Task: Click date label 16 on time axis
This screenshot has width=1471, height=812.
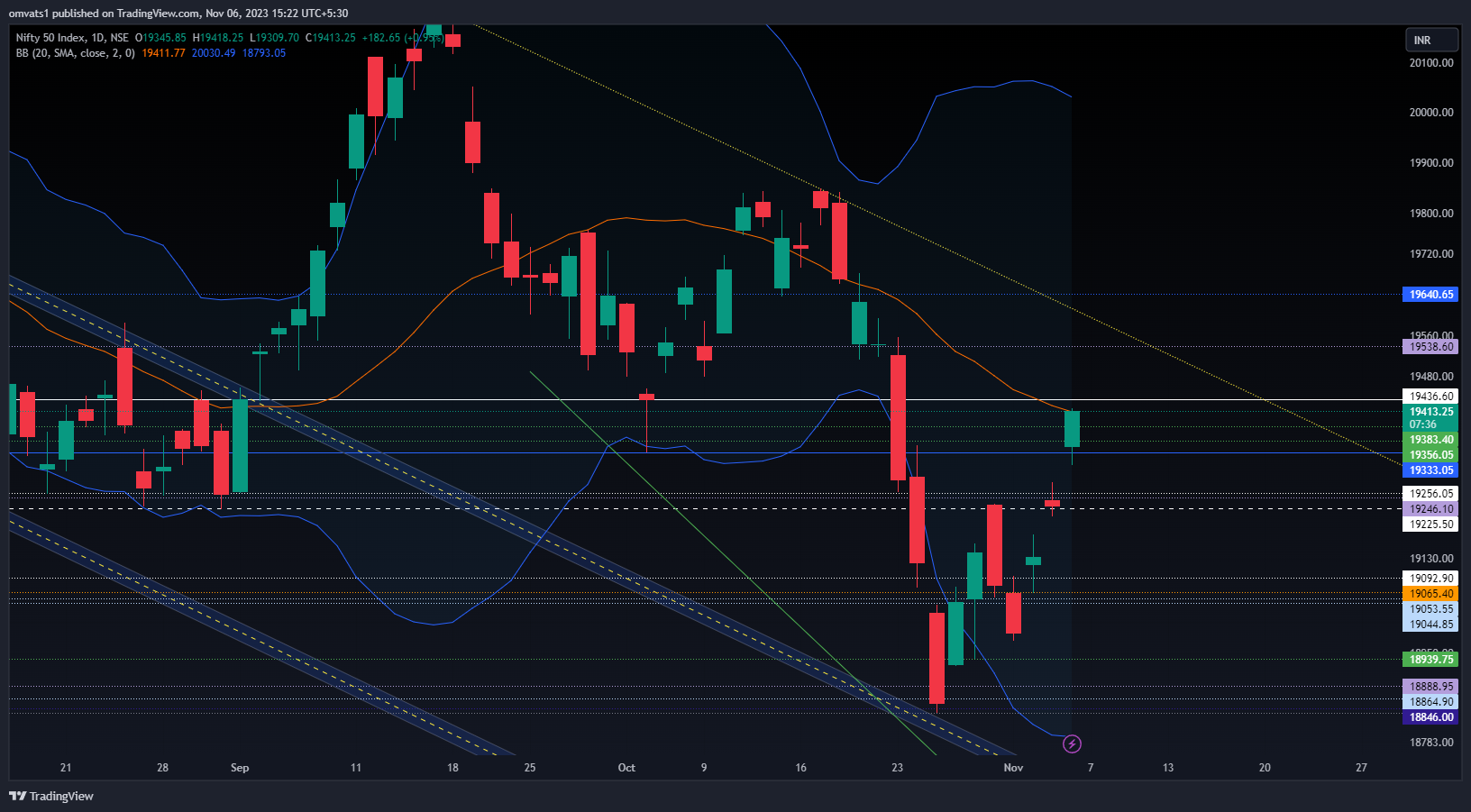Action: point(800,768)
